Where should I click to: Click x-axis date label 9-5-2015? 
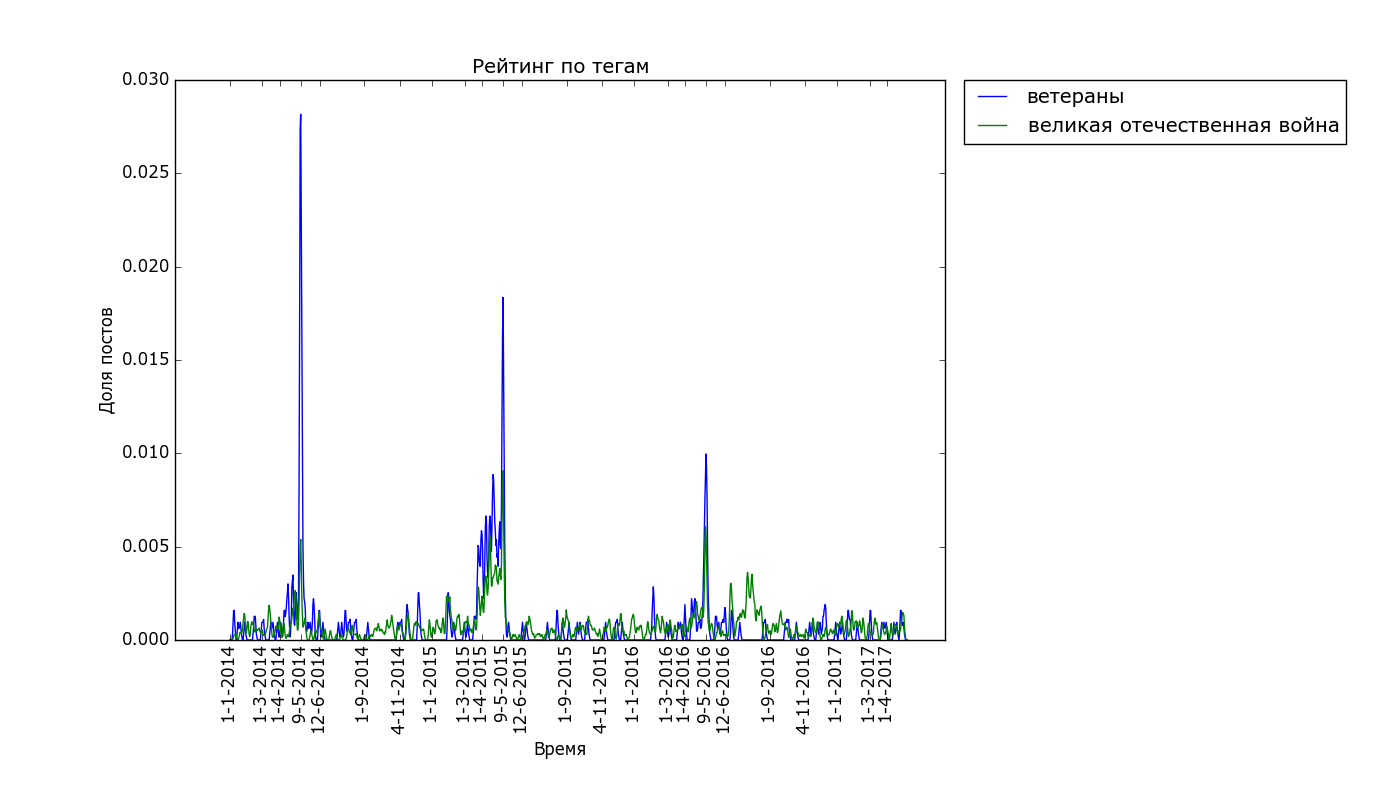click(x=501, y=685)
